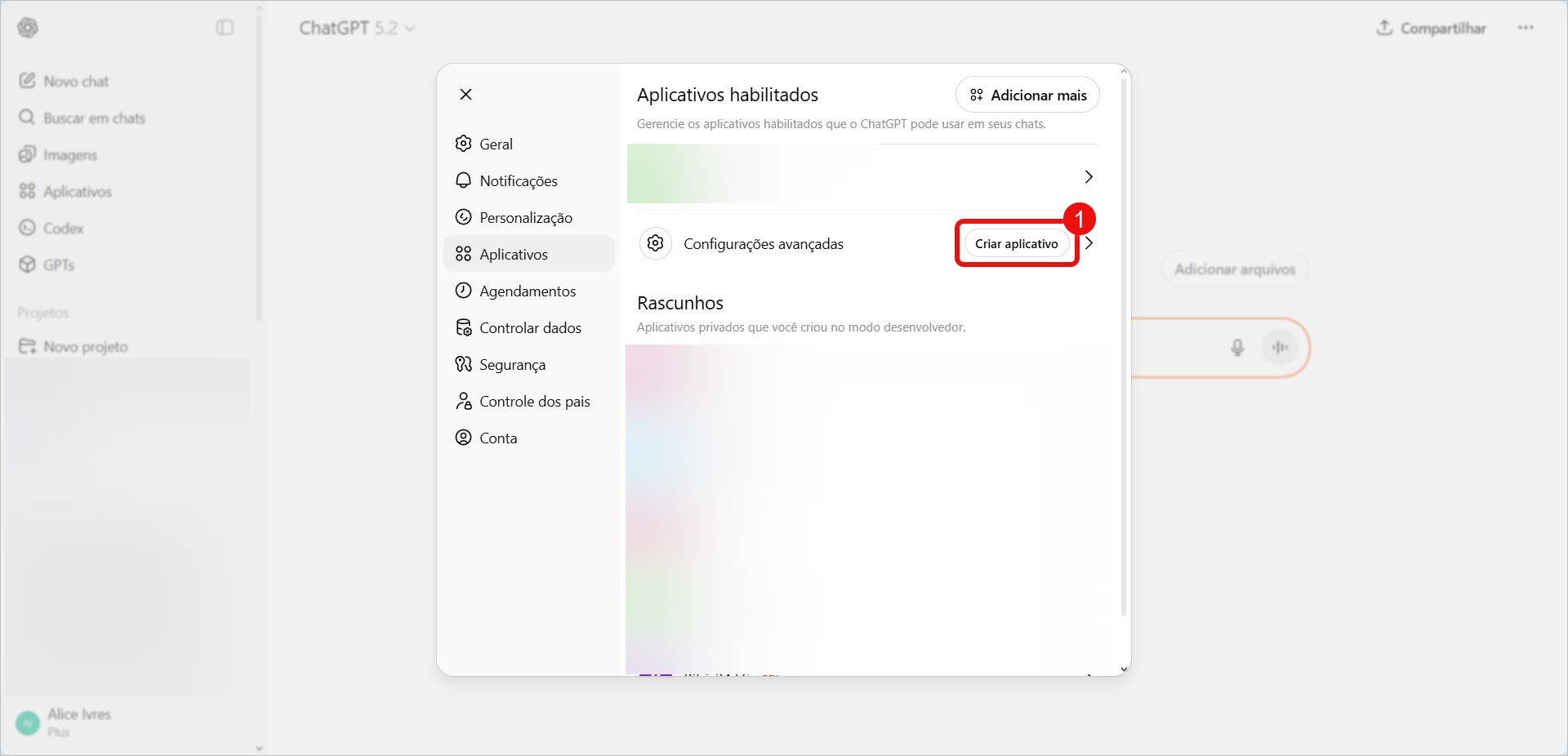This screenshot has height=756, width=1568.
Task: Select Controlar dados in settings
Action: click(x=530, y=328)
